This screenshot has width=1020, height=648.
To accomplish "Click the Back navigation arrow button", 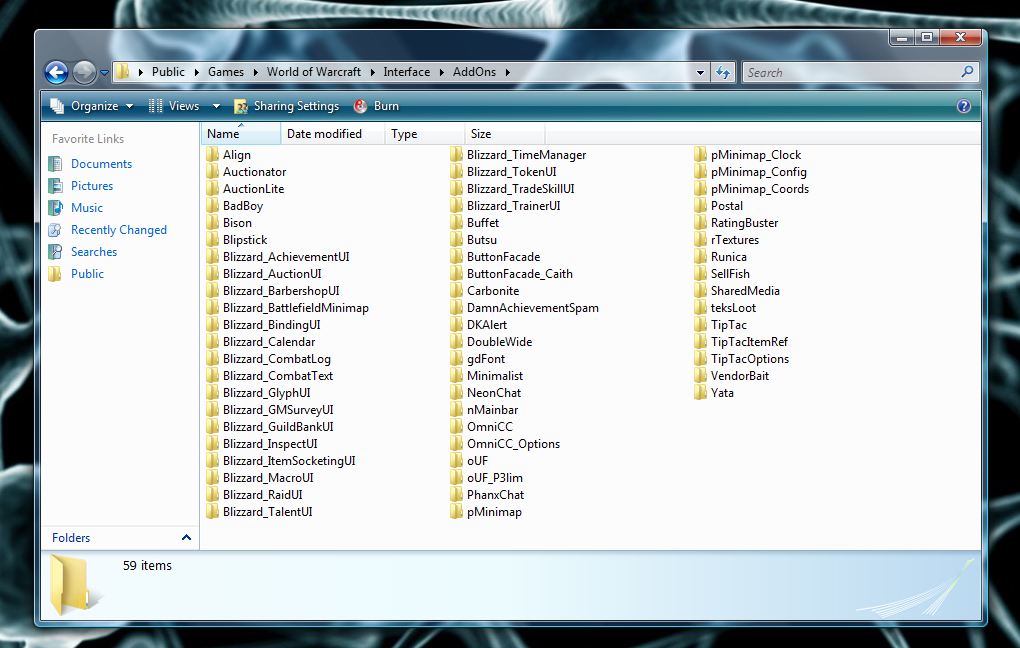I will [57, 72].
